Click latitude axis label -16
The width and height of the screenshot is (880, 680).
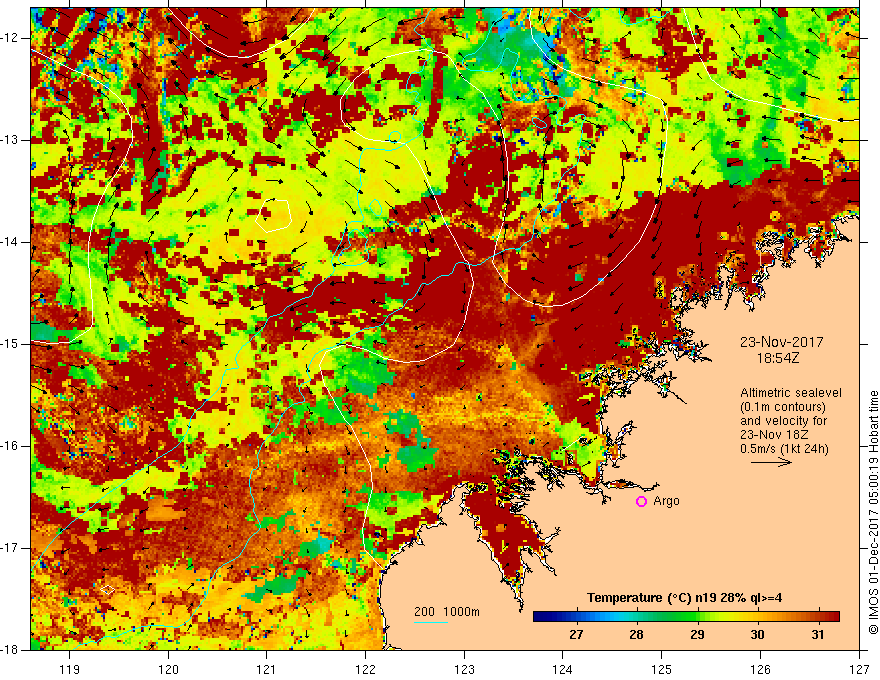coord(11,446)
